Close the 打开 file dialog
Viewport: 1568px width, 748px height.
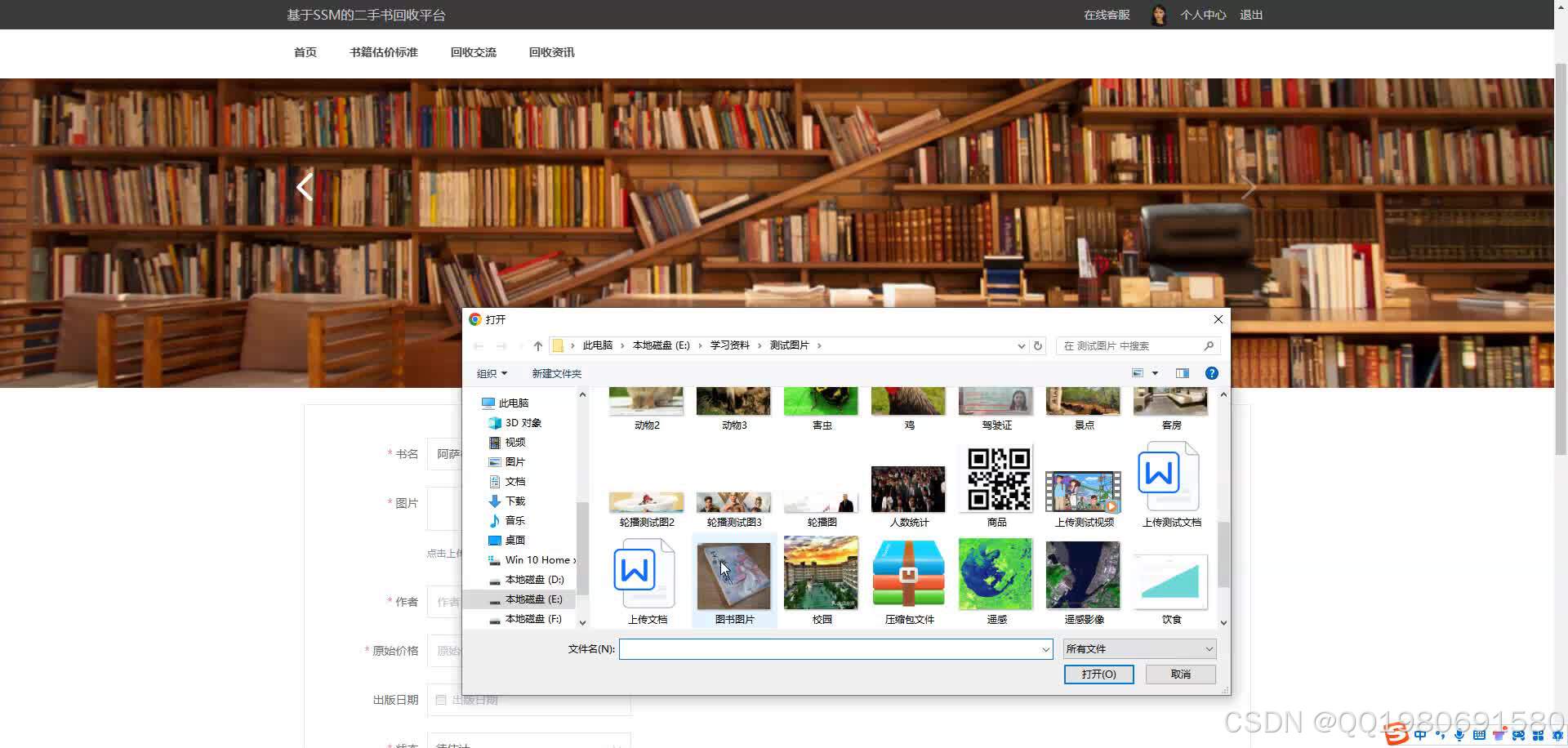click(1218, 319)
